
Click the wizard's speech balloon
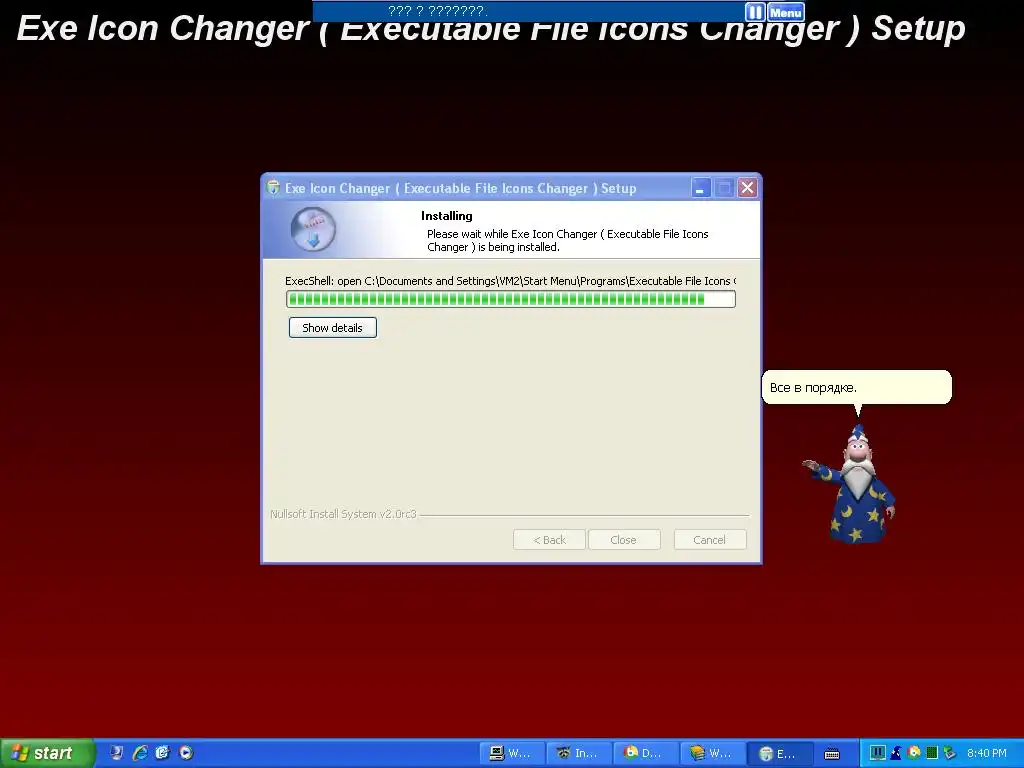point(857,387)
